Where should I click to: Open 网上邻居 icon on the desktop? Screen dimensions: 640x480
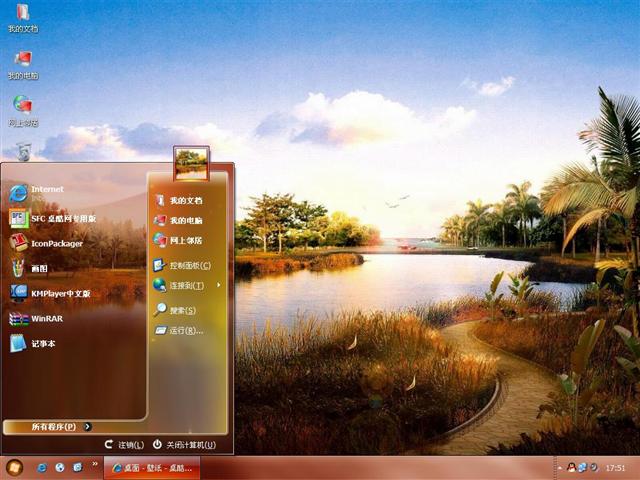point(23,111)
